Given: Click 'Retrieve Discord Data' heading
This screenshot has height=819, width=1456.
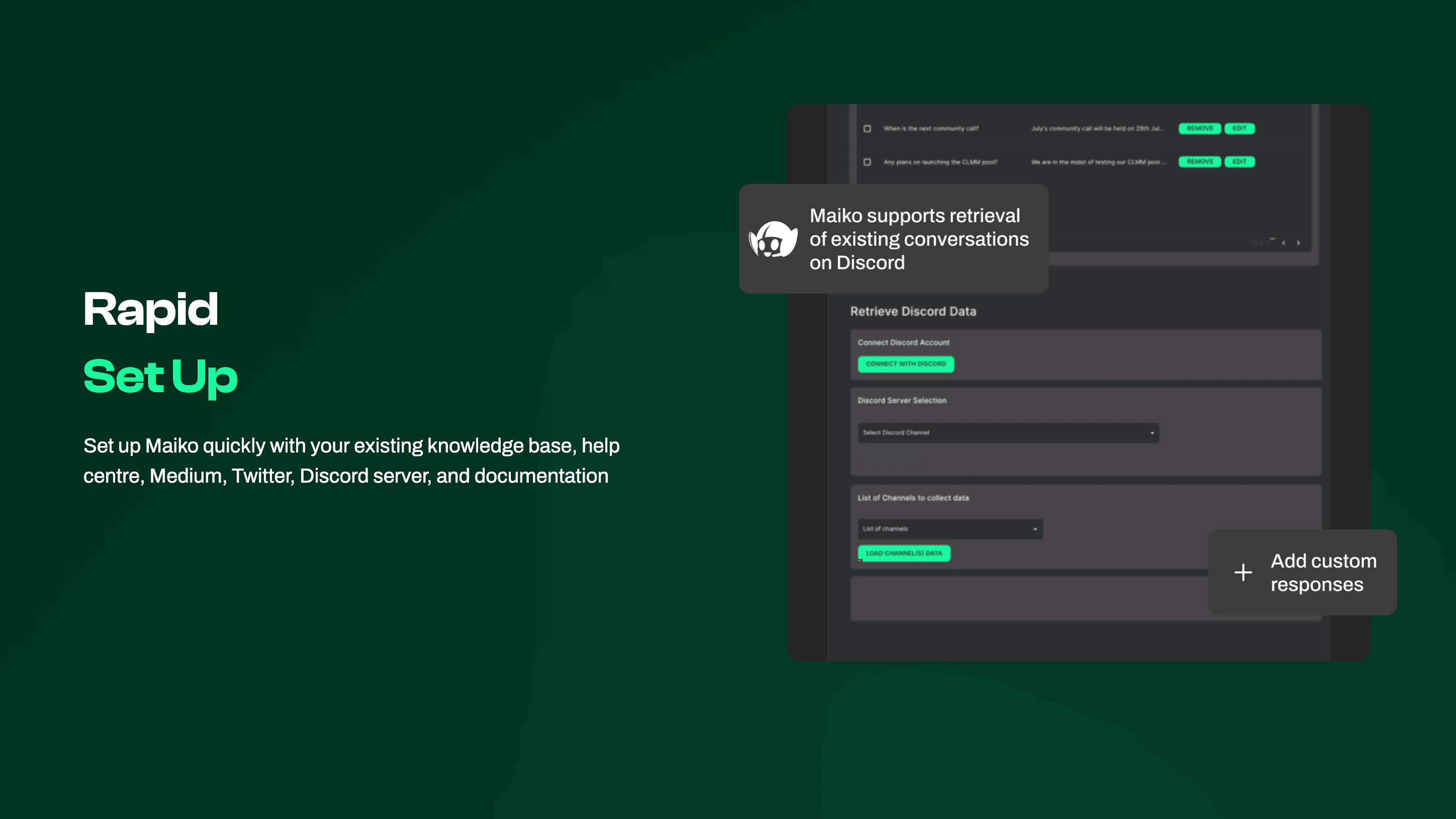Looking at the screenshot, I should click(913, 311).
